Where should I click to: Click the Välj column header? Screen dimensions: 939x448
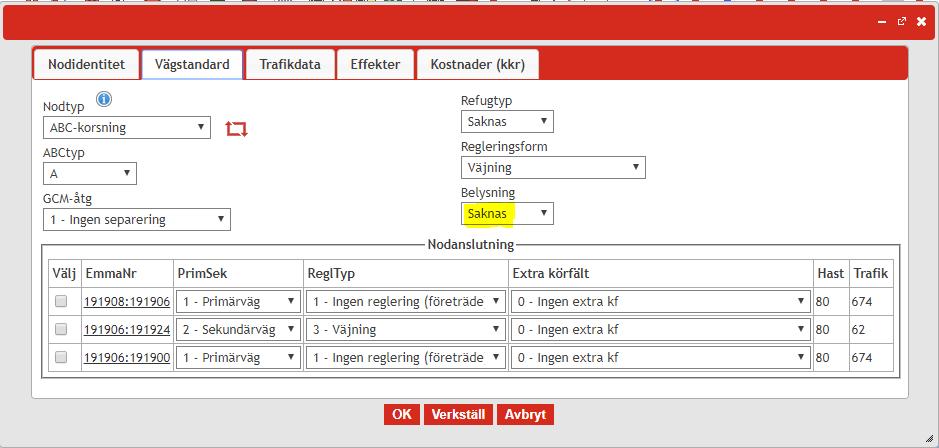pos(65,274)
